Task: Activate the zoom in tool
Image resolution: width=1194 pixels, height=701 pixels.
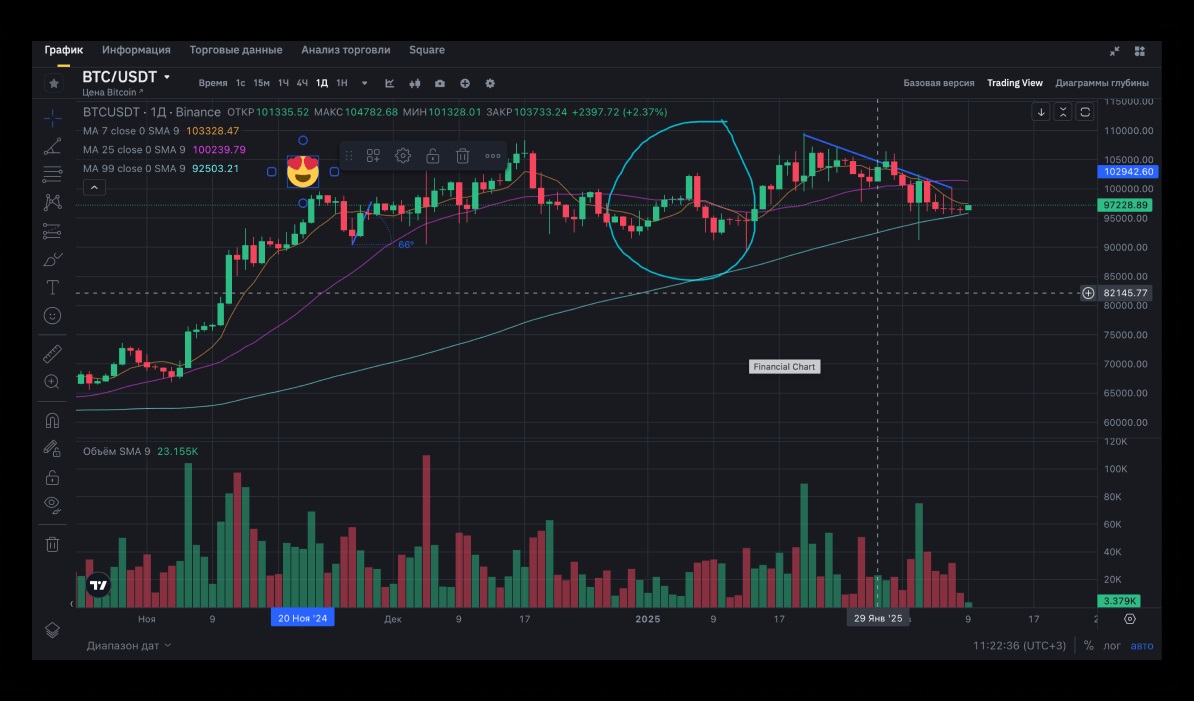Action: [x=53, y=382]
